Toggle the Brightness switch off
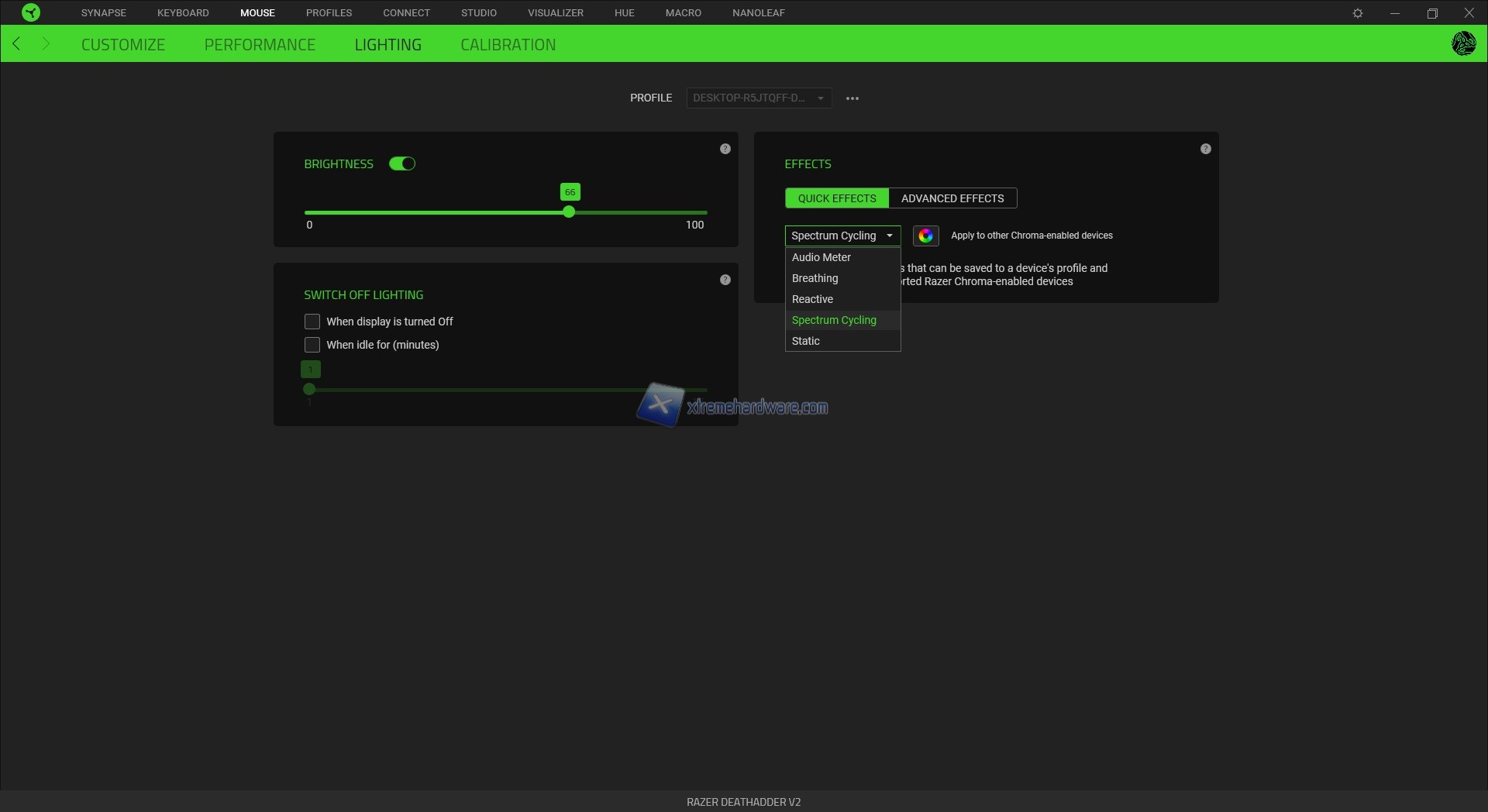This screenshot has width=1488, height=812. click(x=402, y=163)
